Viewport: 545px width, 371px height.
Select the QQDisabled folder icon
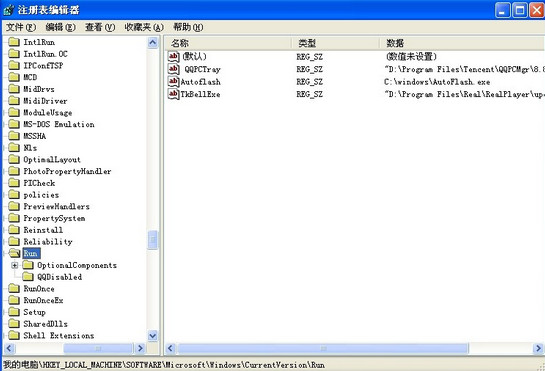pos(28,277)
